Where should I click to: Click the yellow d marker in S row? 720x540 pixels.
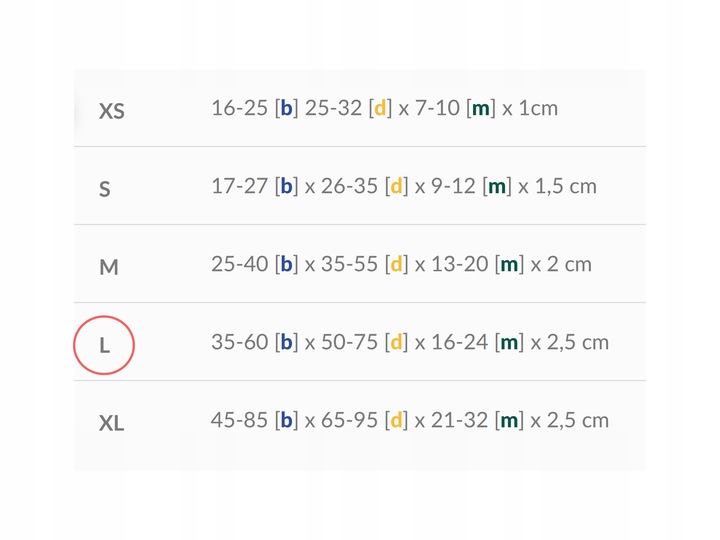(x=396, y=186)
